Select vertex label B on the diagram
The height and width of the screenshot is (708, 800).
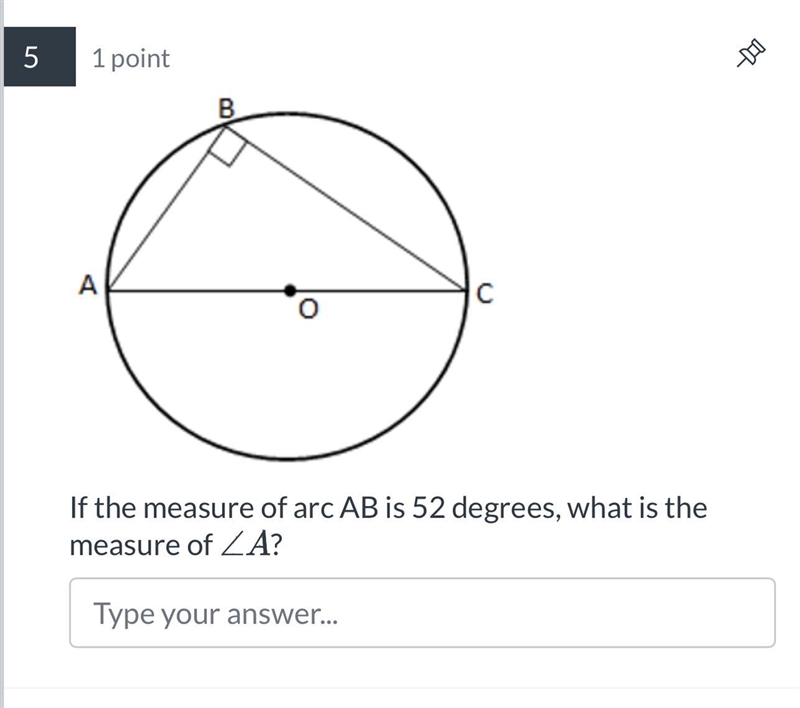pyautogui.click(x=226, y=109)
